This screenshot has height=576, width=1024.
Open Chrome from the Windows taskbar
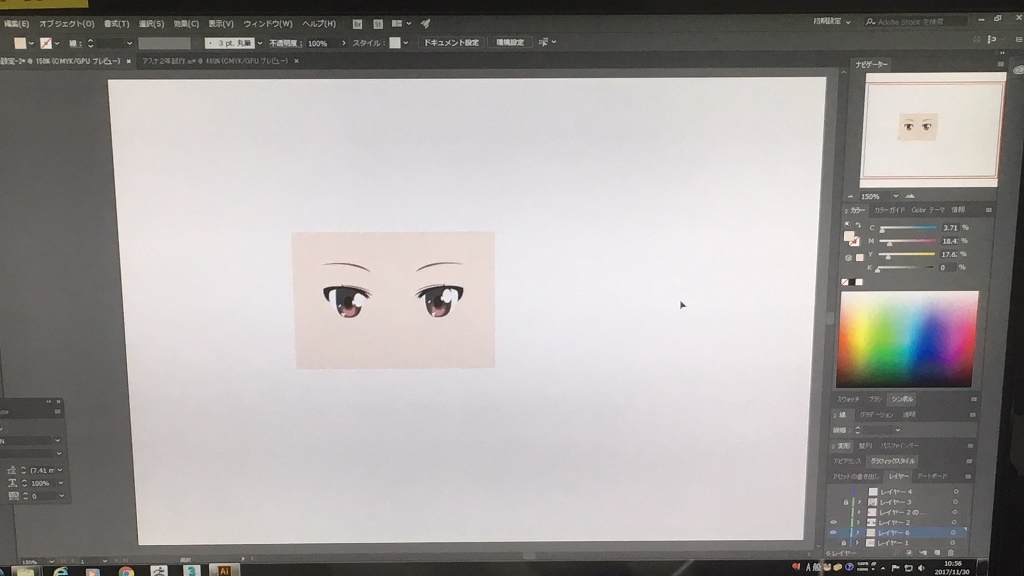pyautogui.click(x=126, y=572)
